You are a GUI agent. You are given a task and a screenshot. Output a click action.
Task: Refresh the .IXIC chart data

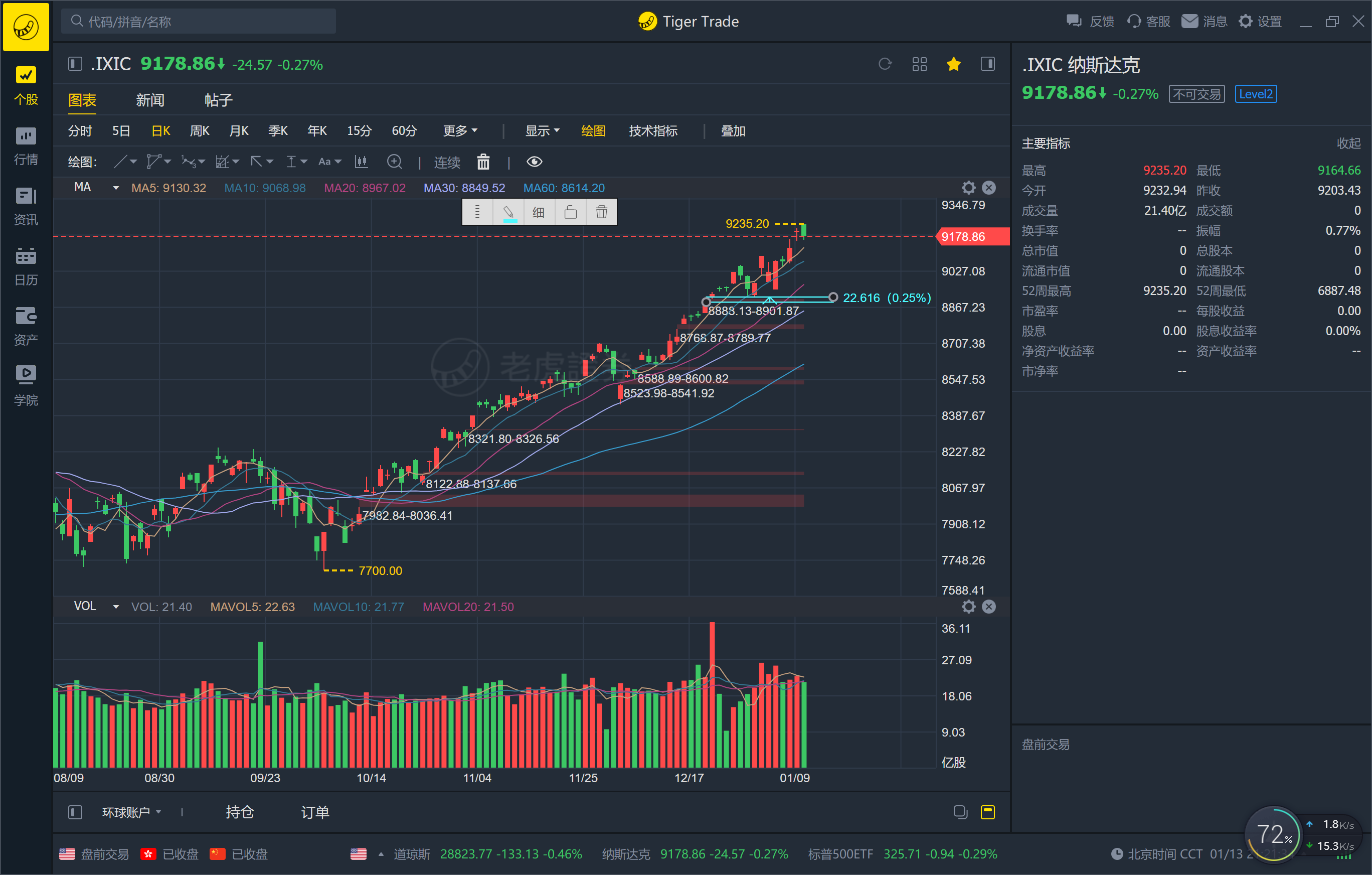tap(885, 64)
